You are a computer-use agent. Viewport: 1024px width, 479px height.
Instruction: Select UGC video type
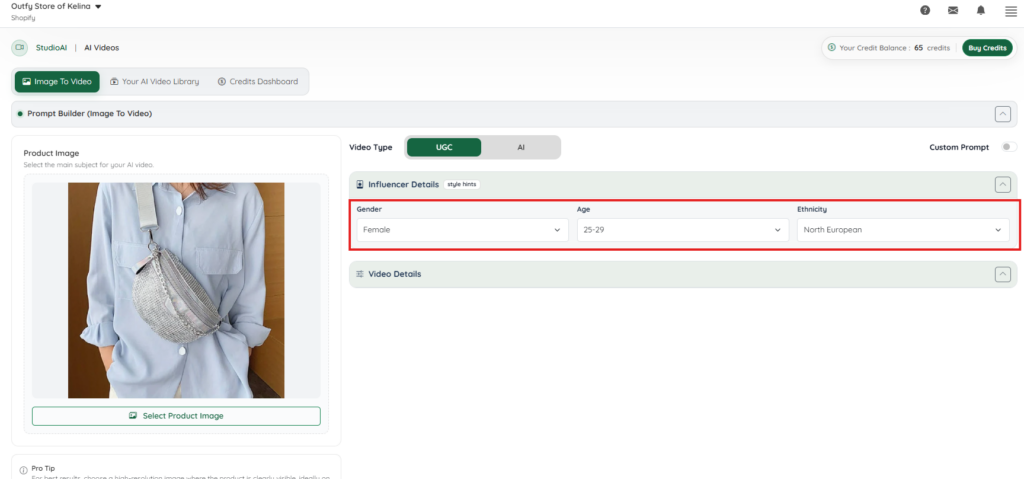tap(444, 147)
